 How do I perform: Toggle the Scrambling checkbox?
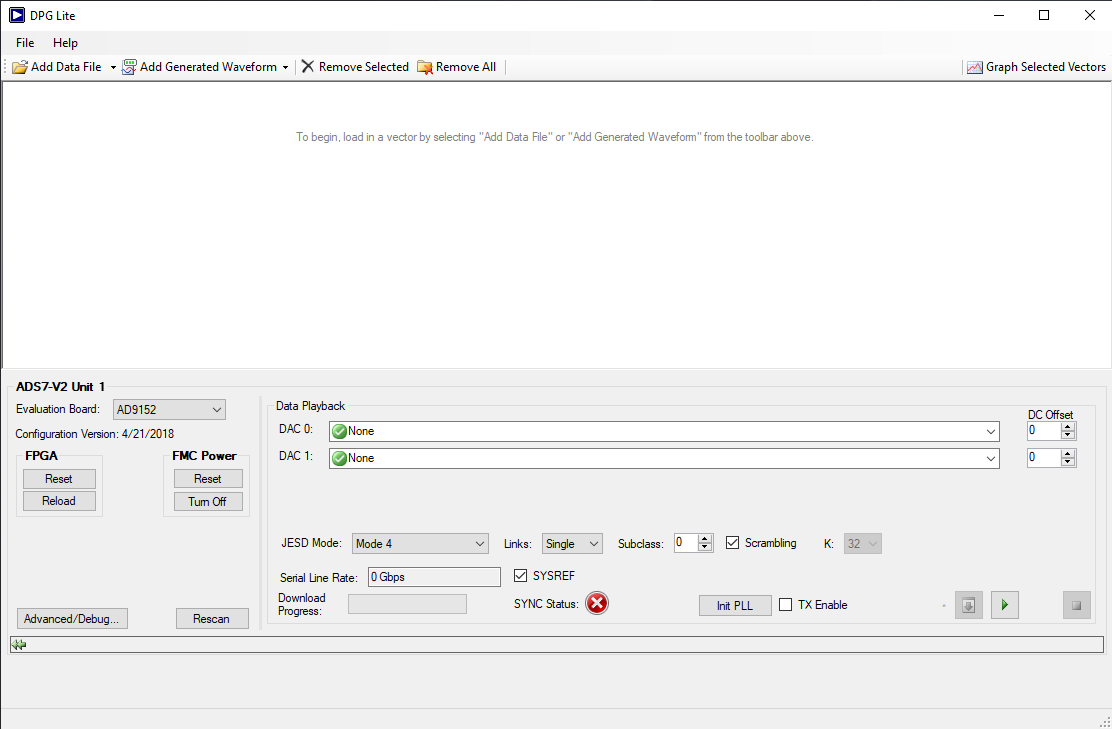click(x=733, y=542)
